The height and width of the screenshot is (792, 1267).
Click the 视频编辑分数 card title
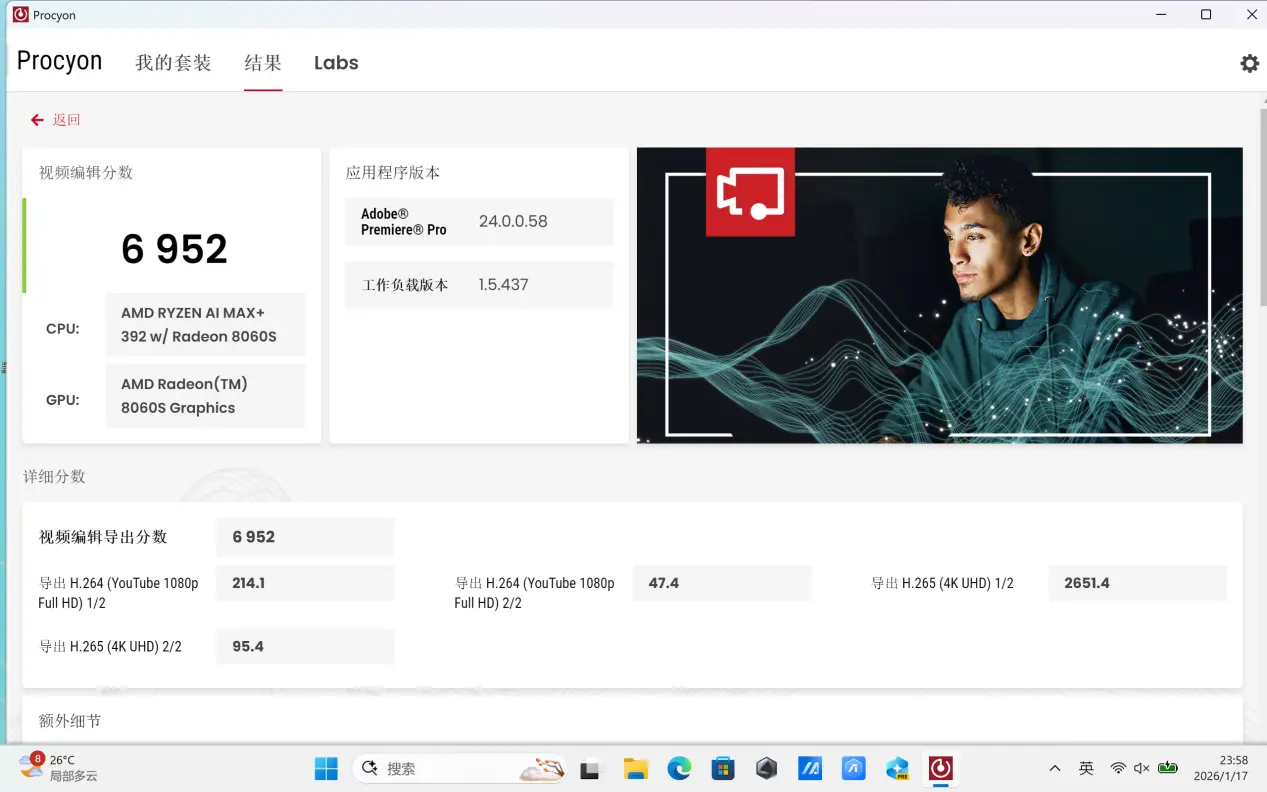[86, 172]
